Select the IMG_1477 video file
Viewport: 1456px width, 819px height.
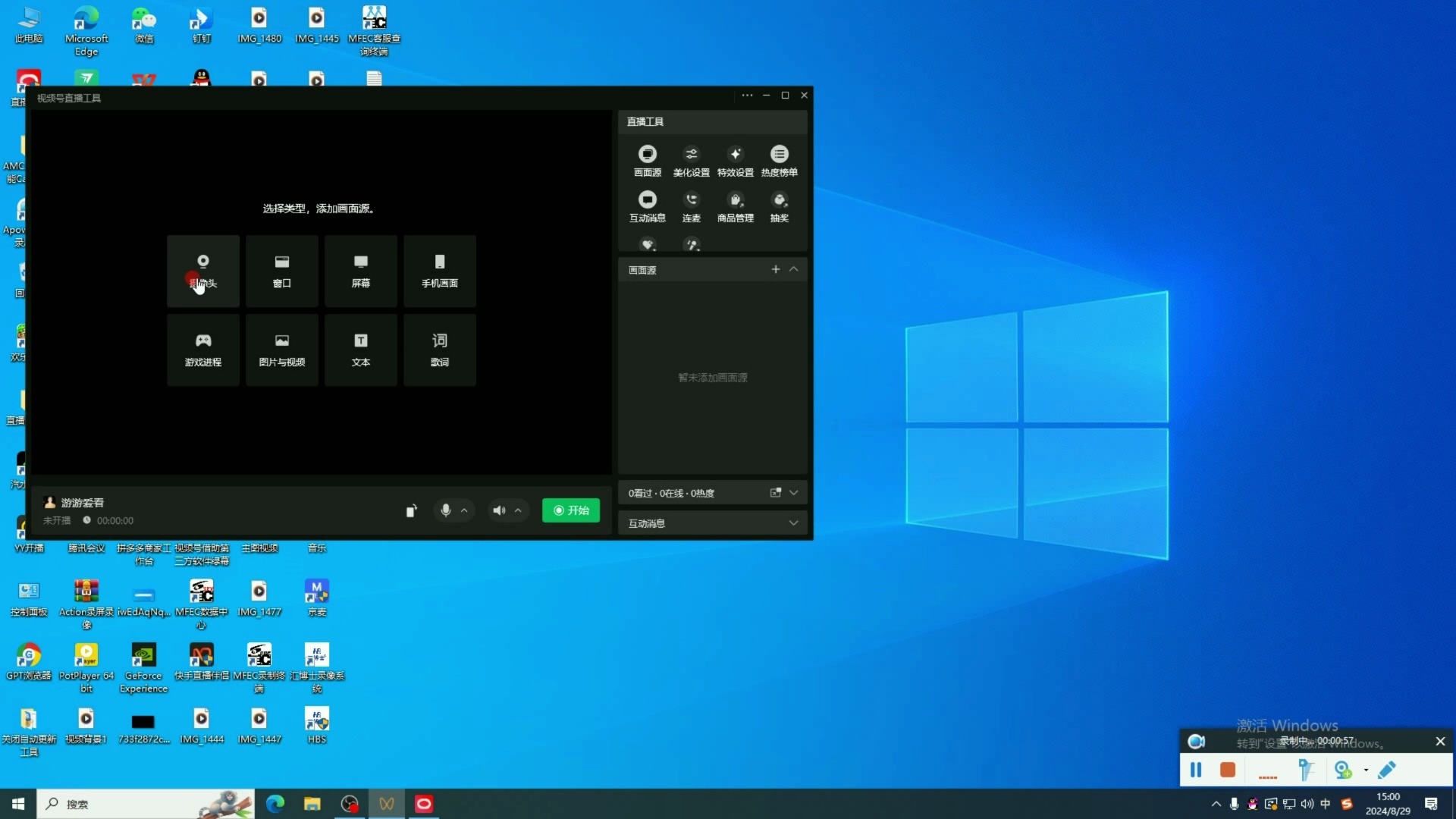259,598
